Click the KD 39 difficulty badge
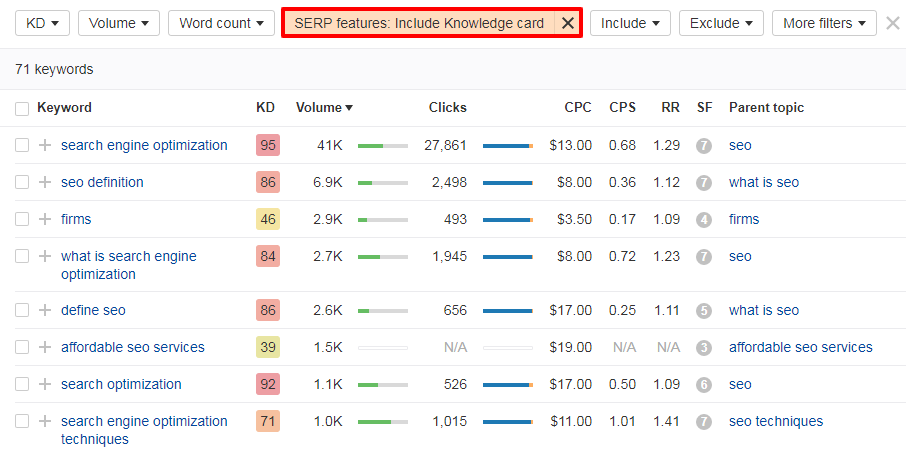The height and width of the screenshot is (454, 906). tap(268, 347)
